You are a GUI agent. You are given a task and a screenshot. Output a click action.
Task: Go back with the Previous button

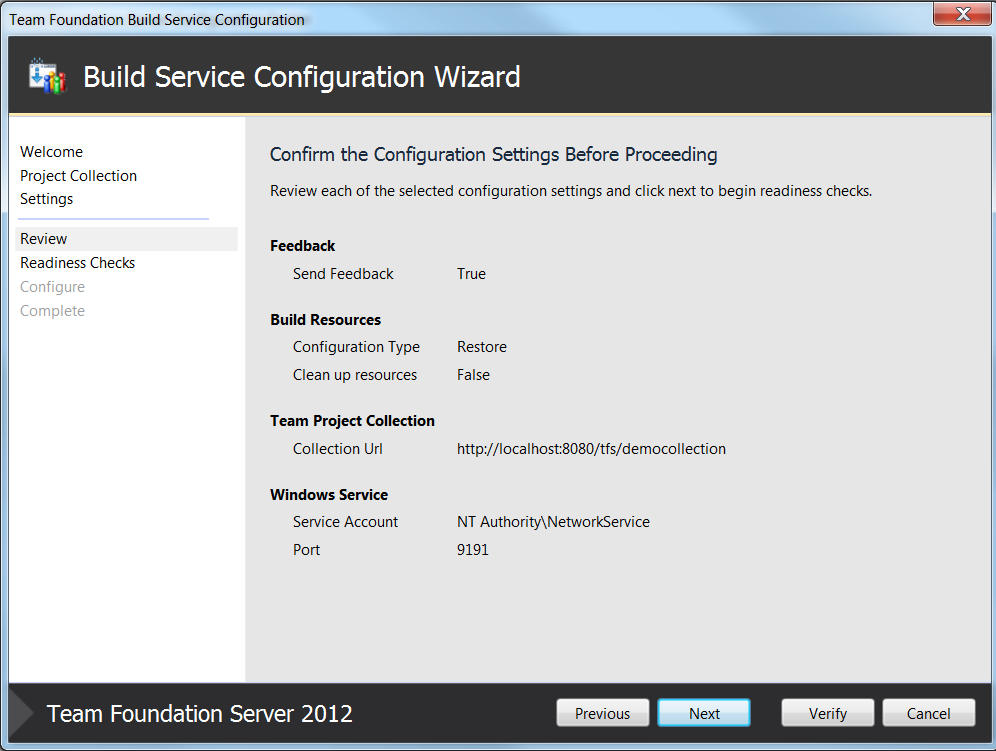(x=602, y=713)
